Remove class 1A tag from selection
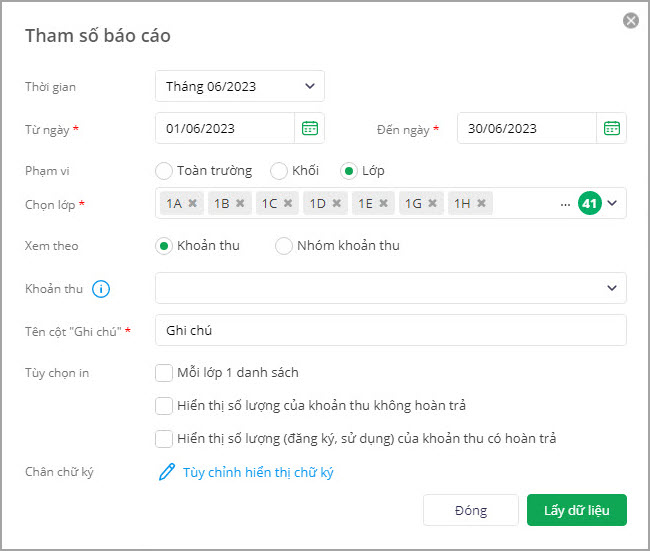The image size is (650, 551). point(192,203)
